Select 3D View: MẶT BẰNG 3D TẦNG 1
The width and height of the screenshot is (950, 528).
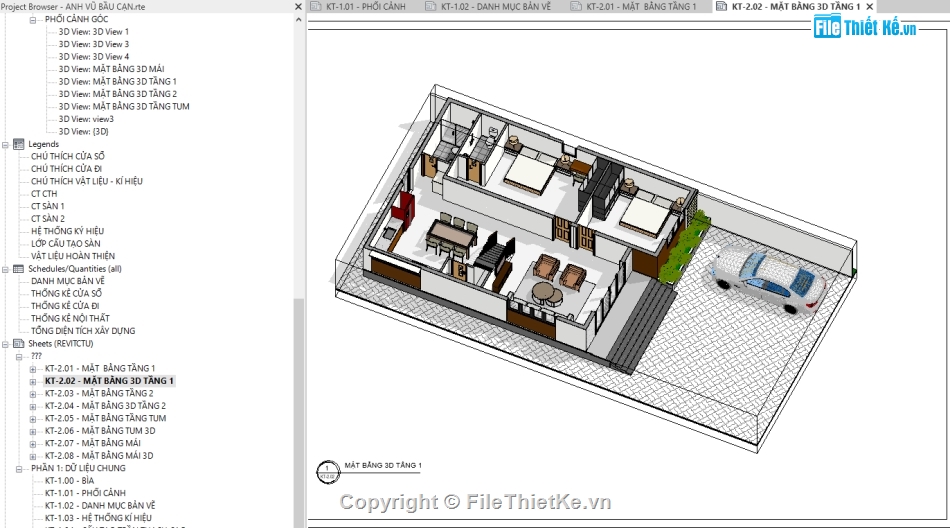[118, 81]
